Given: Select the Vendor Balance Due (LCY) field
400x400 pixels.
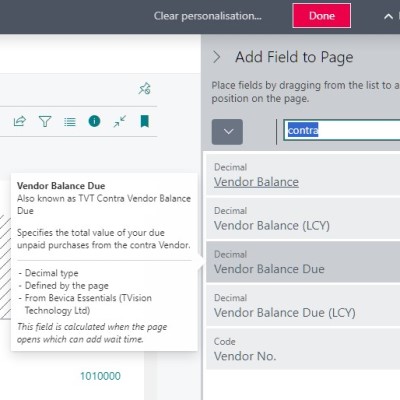Looking at the screenshot, I should point(303,306).
